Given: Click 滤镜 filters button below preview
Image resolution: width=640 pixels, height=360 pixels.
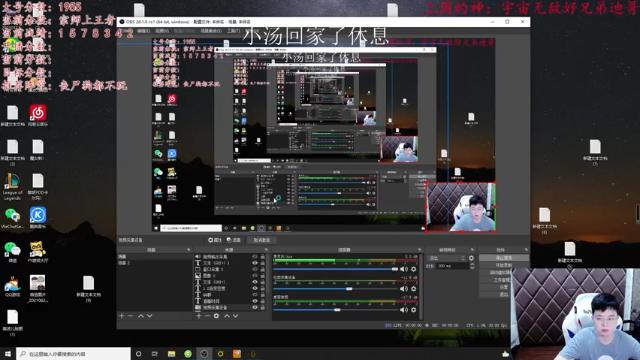Looking at the screenshot, I should (x=234, y=240).
